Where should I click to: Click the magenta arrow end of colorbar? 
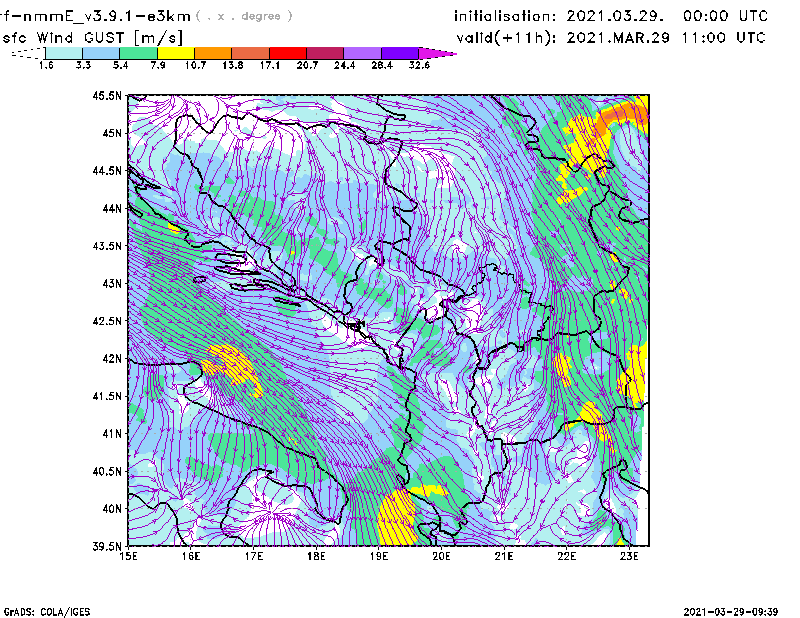pyautogui.click(x=437, y=53)
